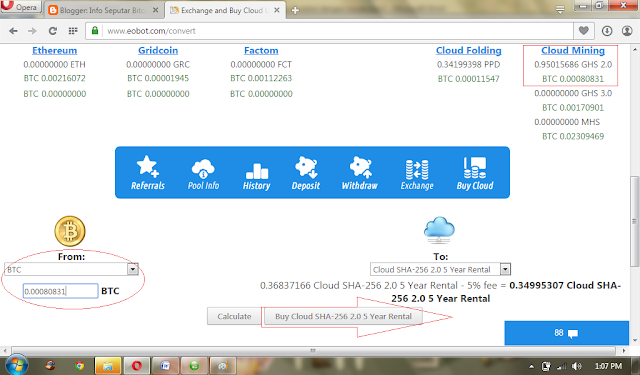Reload the eobot page

click(53, 31)
